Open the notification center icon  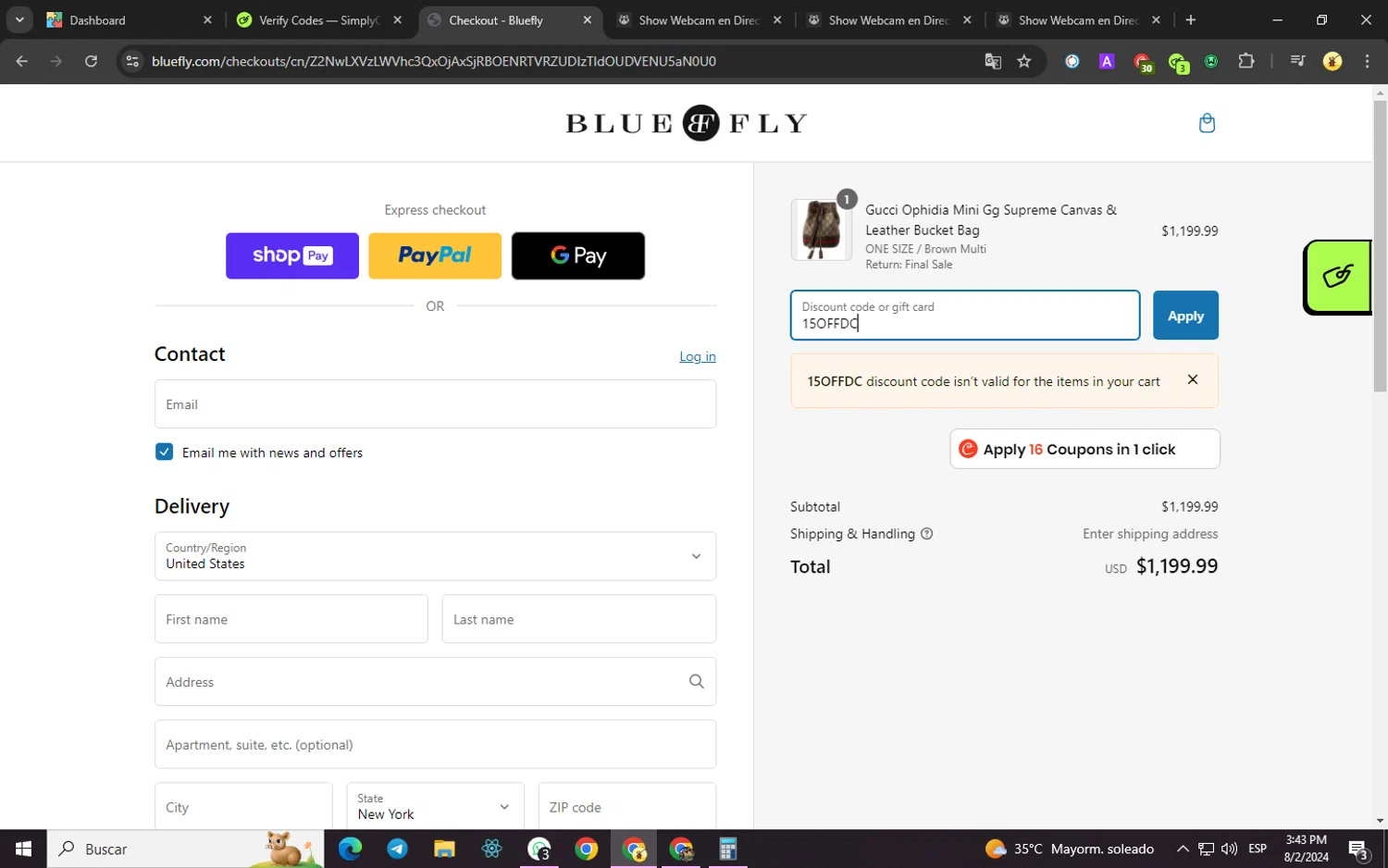(x=1359, y=849)
